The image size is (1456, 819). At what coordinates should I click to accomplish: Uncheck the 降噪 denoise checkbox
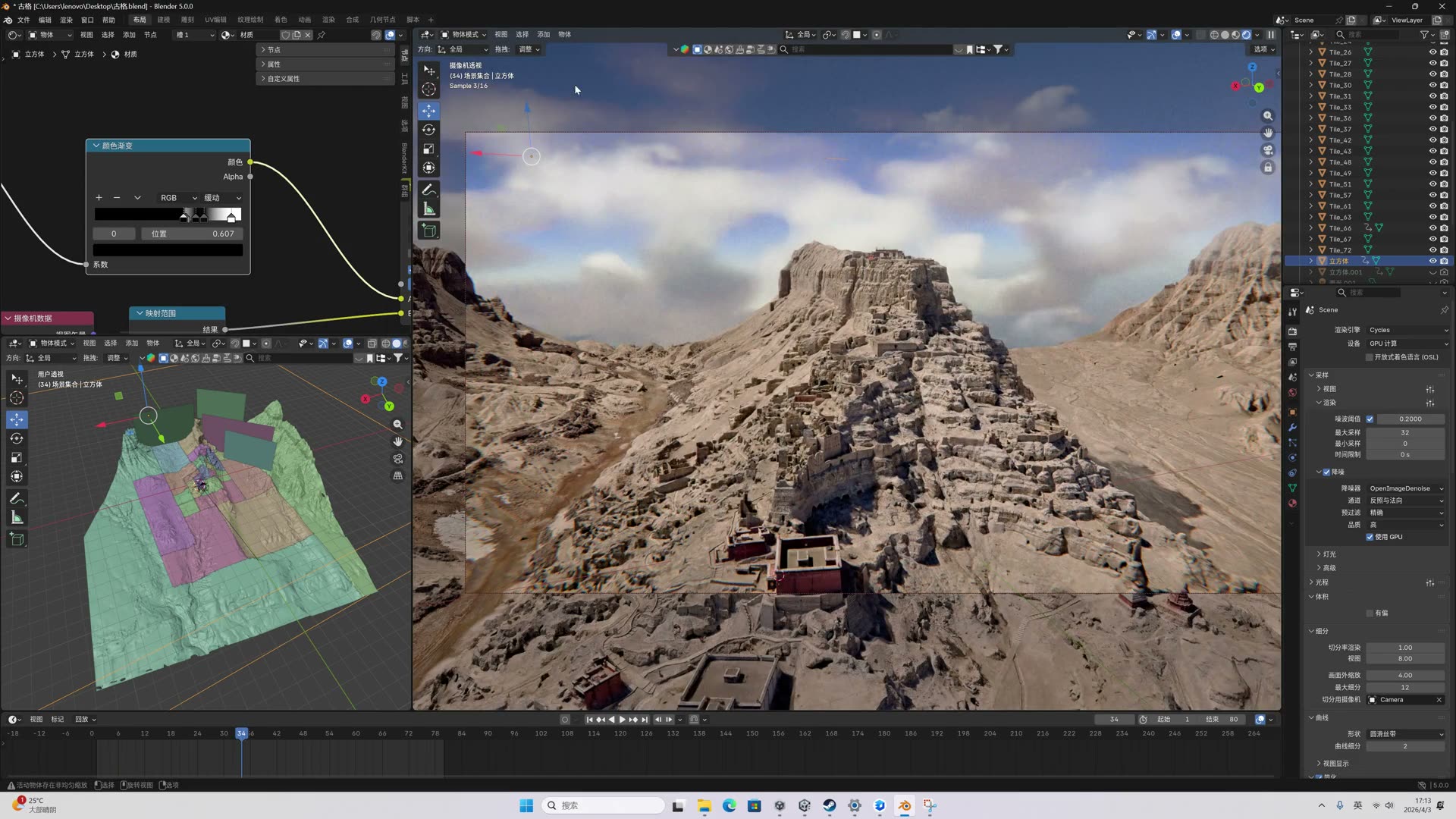(1326, 472)
